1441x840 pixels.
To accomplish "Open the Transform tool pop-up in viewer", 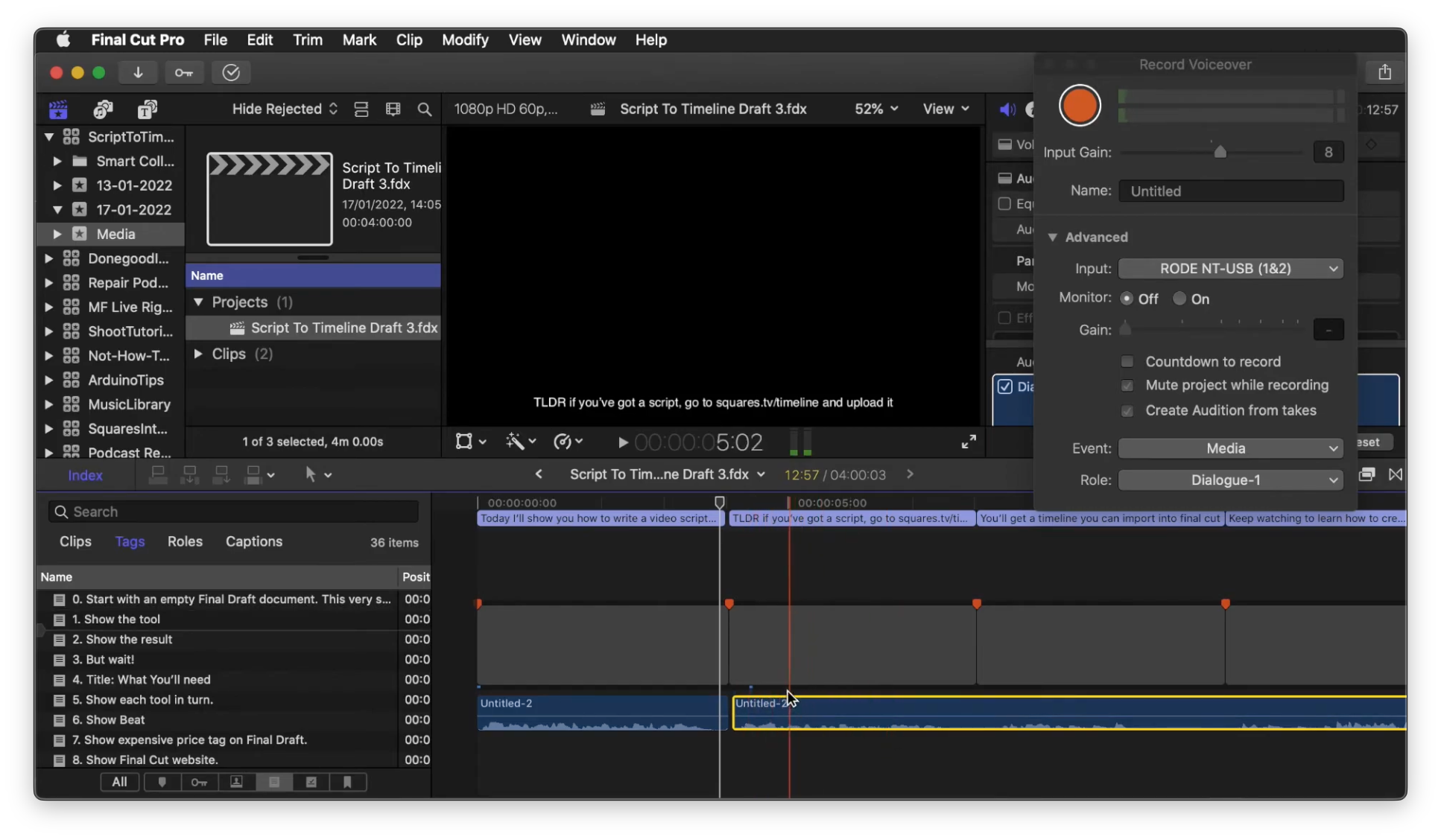I will coord(470,442).
